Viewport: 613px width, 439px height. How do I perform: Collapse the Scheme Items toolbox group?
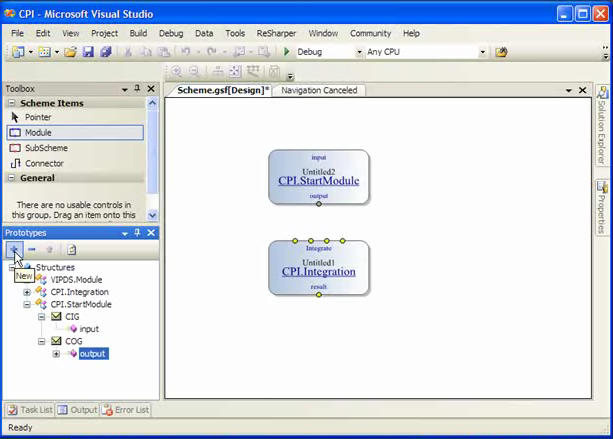click(12, 103)
